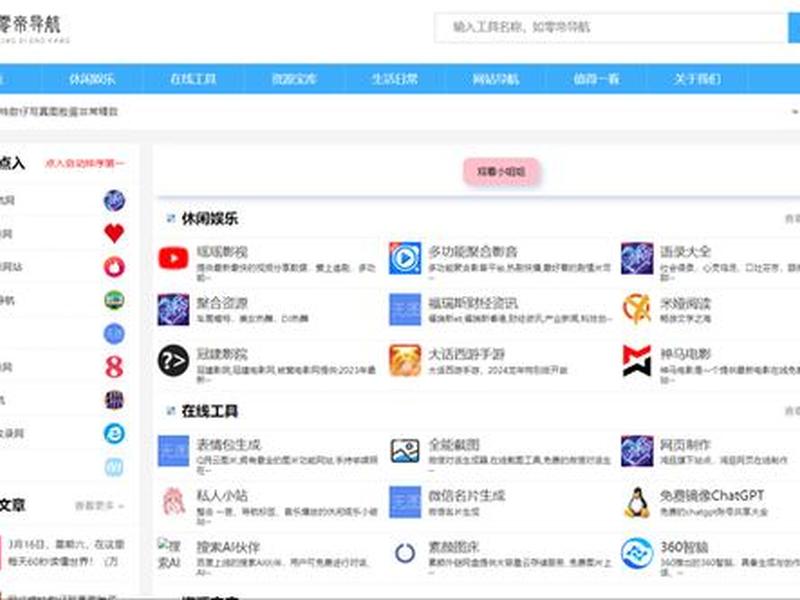Viewport: 800px width, 600px height.
Task: Select the blue icon beside 表情包生成
Action: click(173, 451)
